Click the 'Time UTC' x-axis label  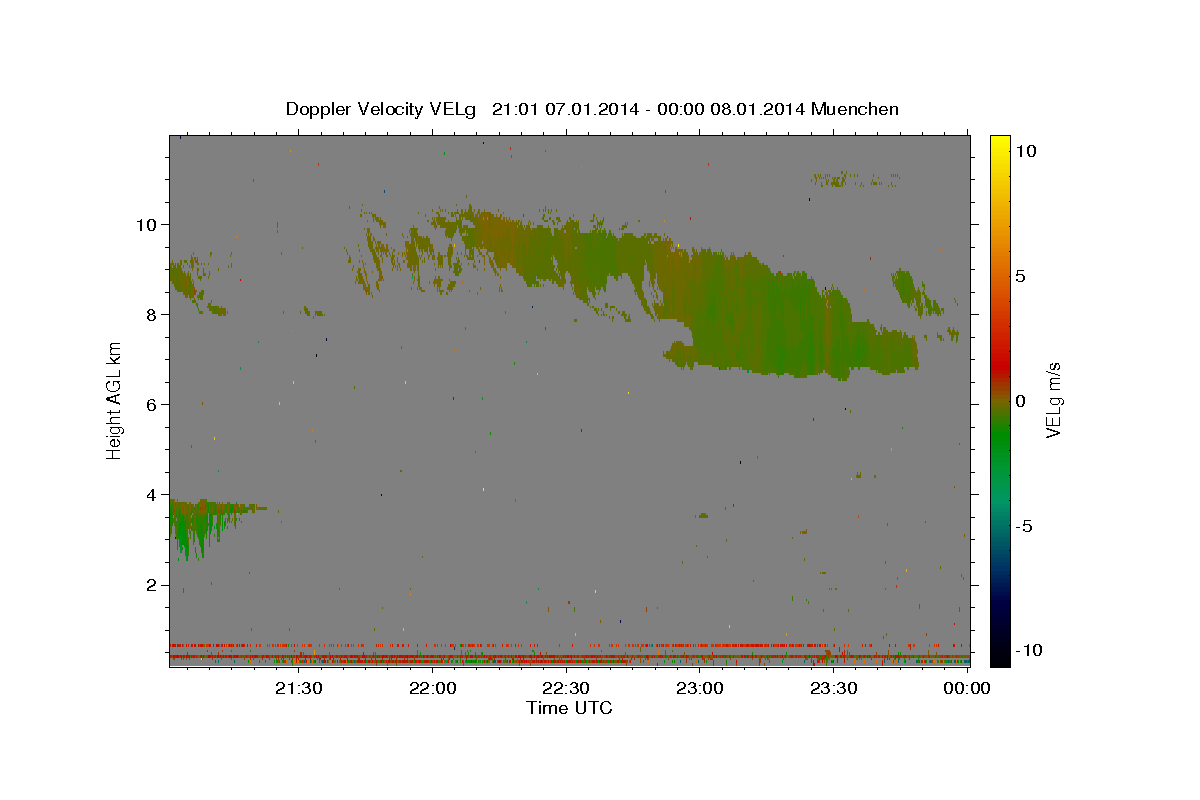point(569,708)
